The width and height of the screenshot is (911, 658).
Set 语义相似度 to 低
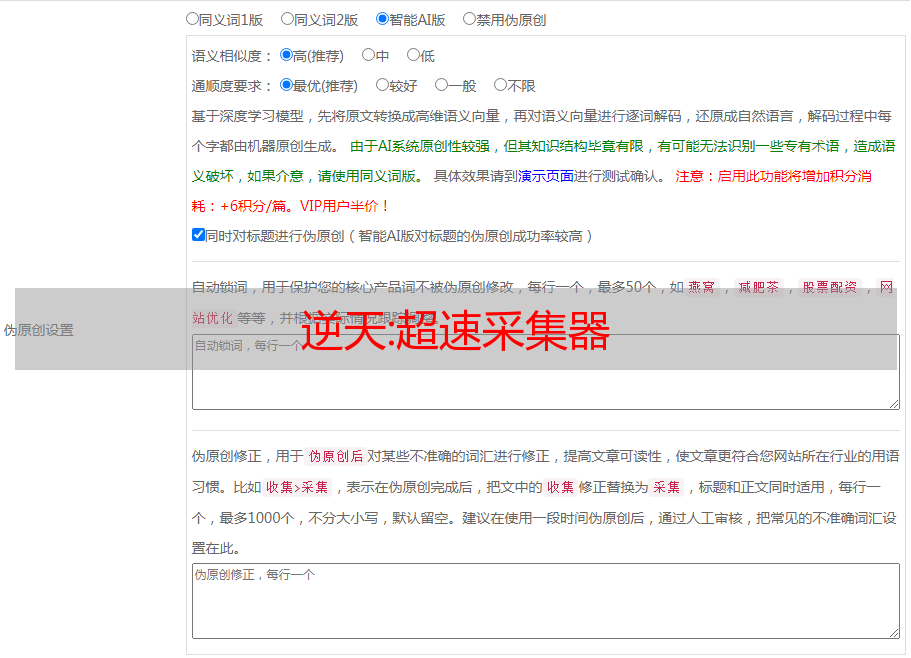[x=413, y=56]
